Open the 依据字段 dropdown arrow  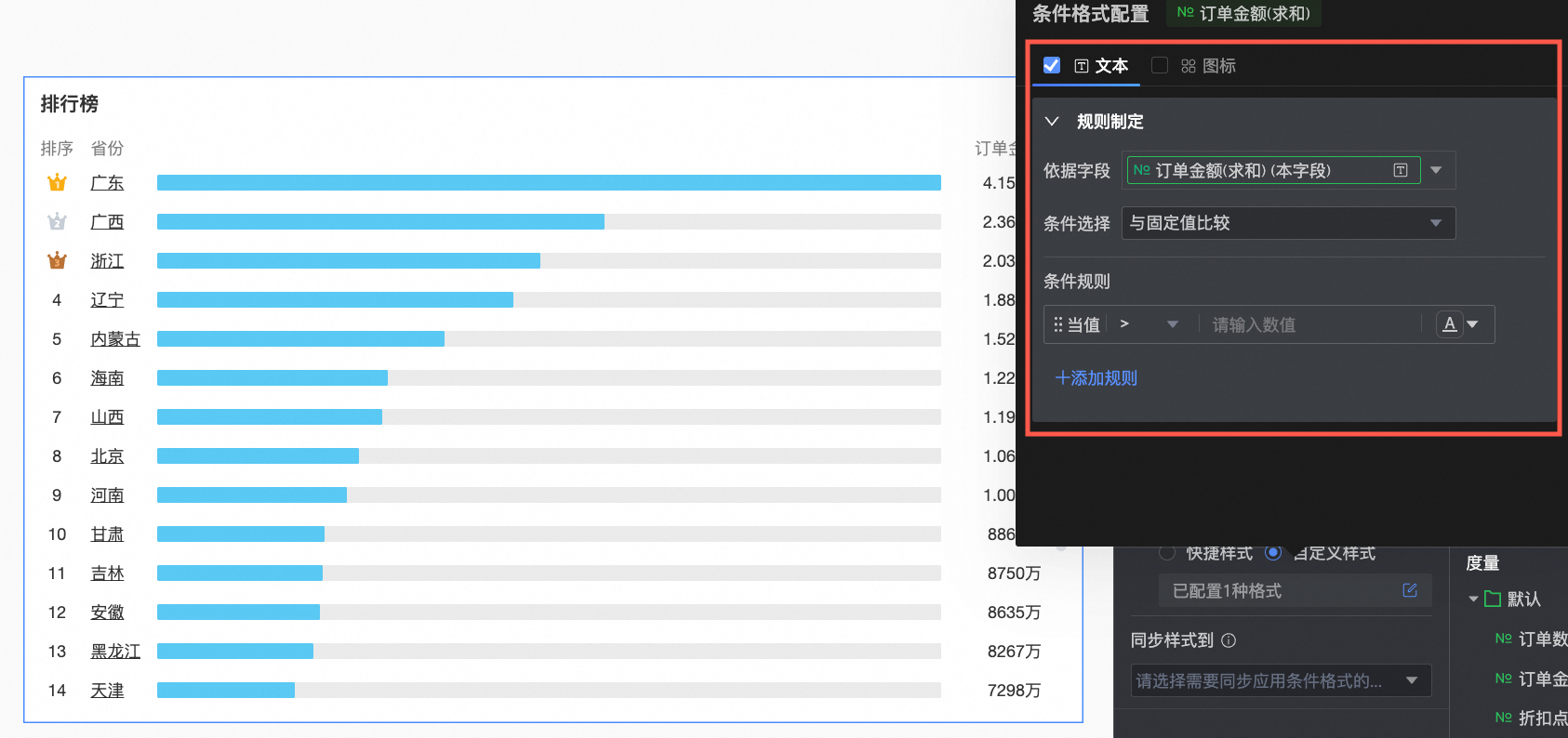tap(1436, 170)
